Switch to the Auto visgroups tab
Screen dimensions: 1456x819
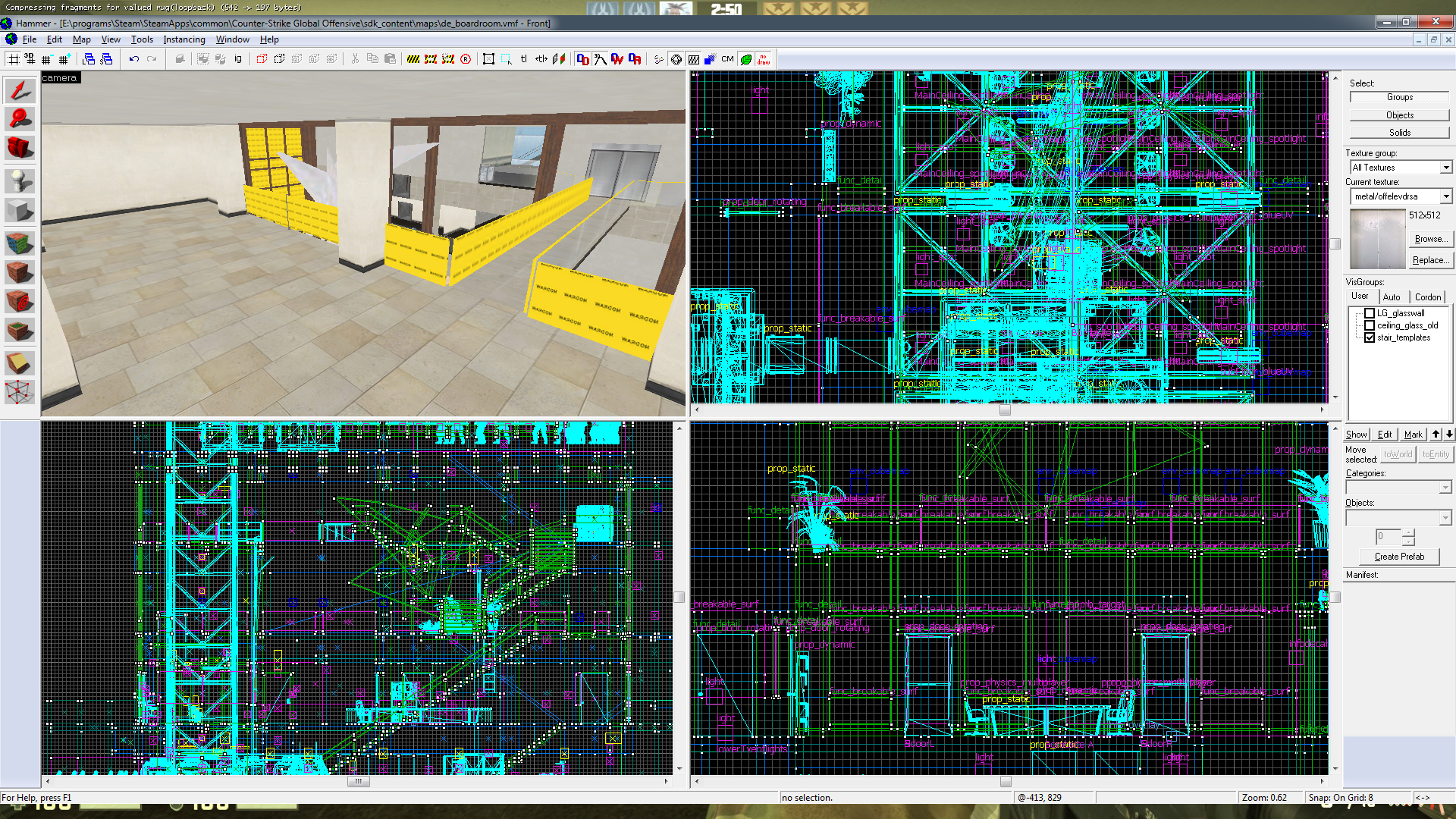pos(1391,297)
